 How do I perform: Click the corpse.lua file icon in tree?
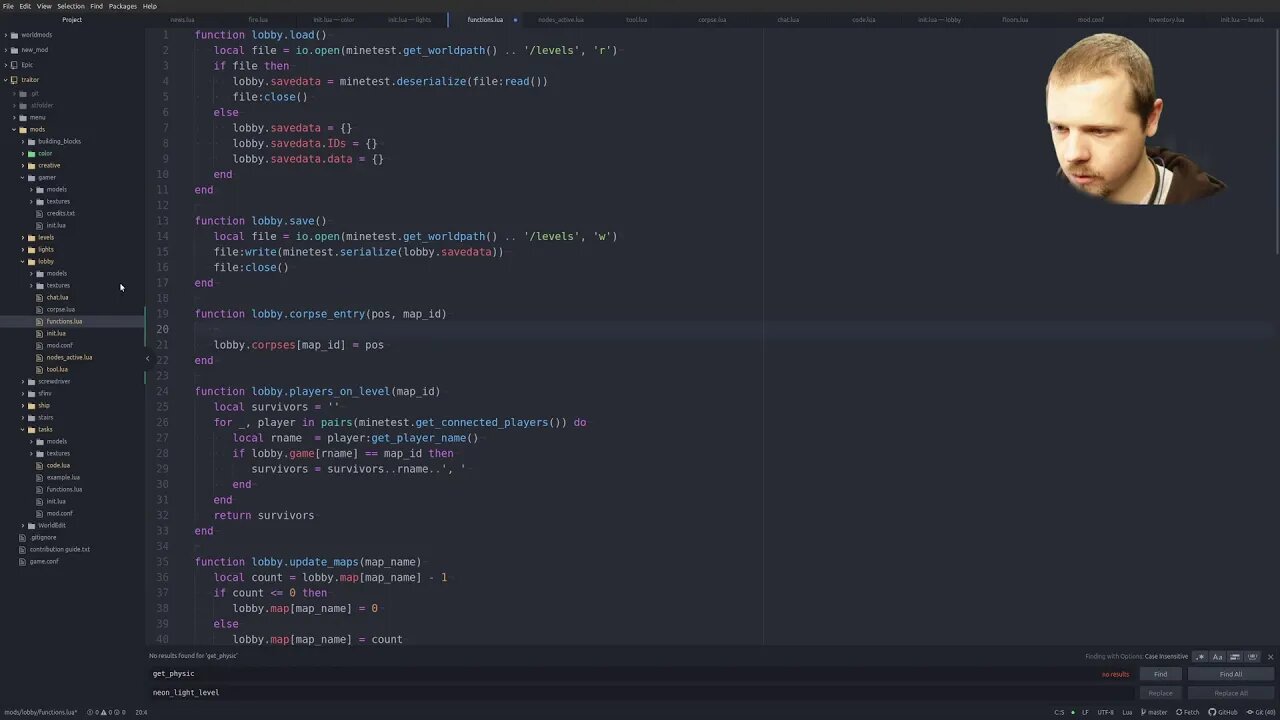tap(40, 309)
